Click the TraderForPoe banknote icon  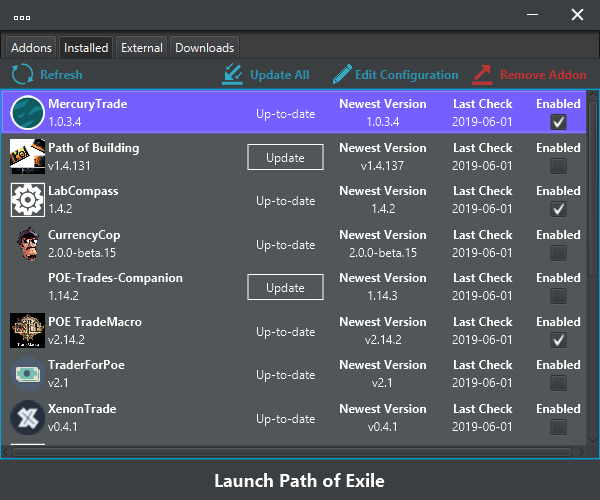[x=28, y=374]
